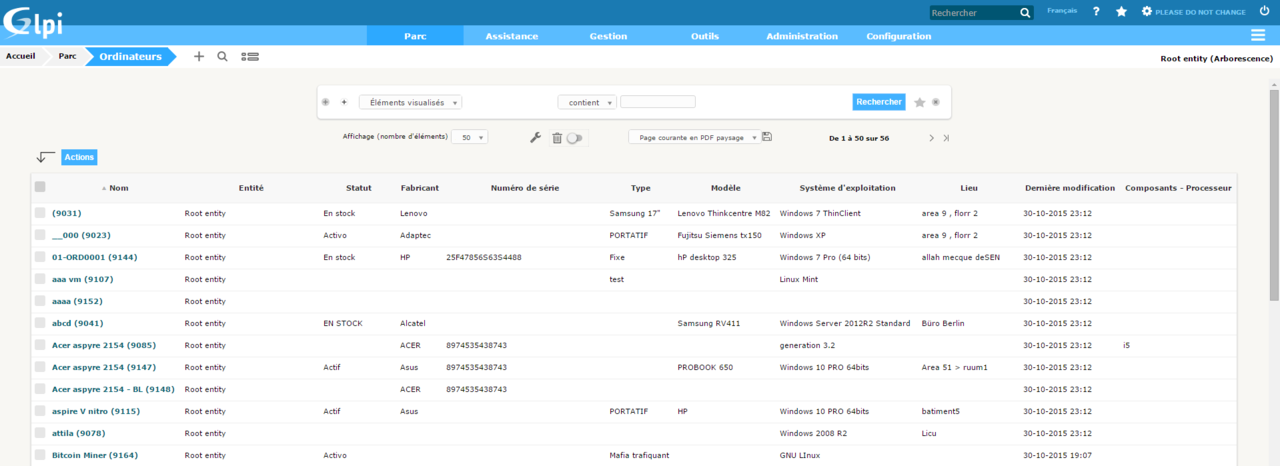
Task: Add global search criterion with circled plus
Action: tap(326, 102)
